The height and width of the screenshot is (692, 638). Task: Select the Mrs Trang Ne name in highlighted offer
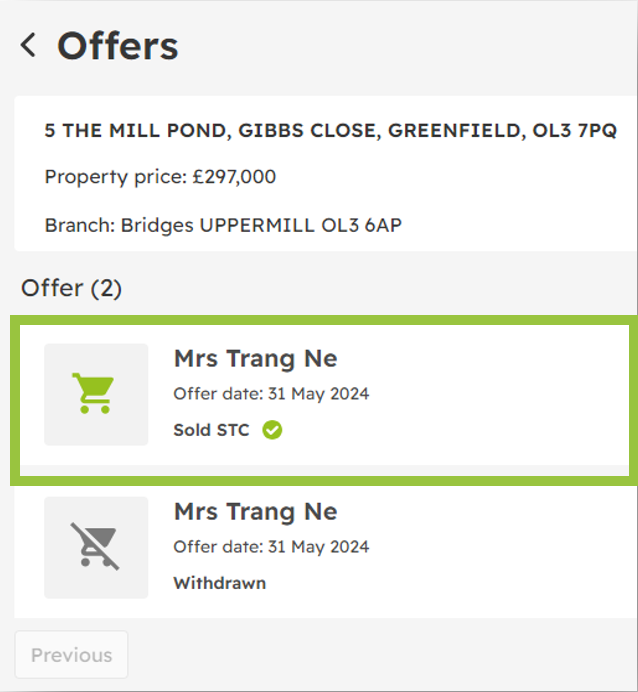point(256,358)
